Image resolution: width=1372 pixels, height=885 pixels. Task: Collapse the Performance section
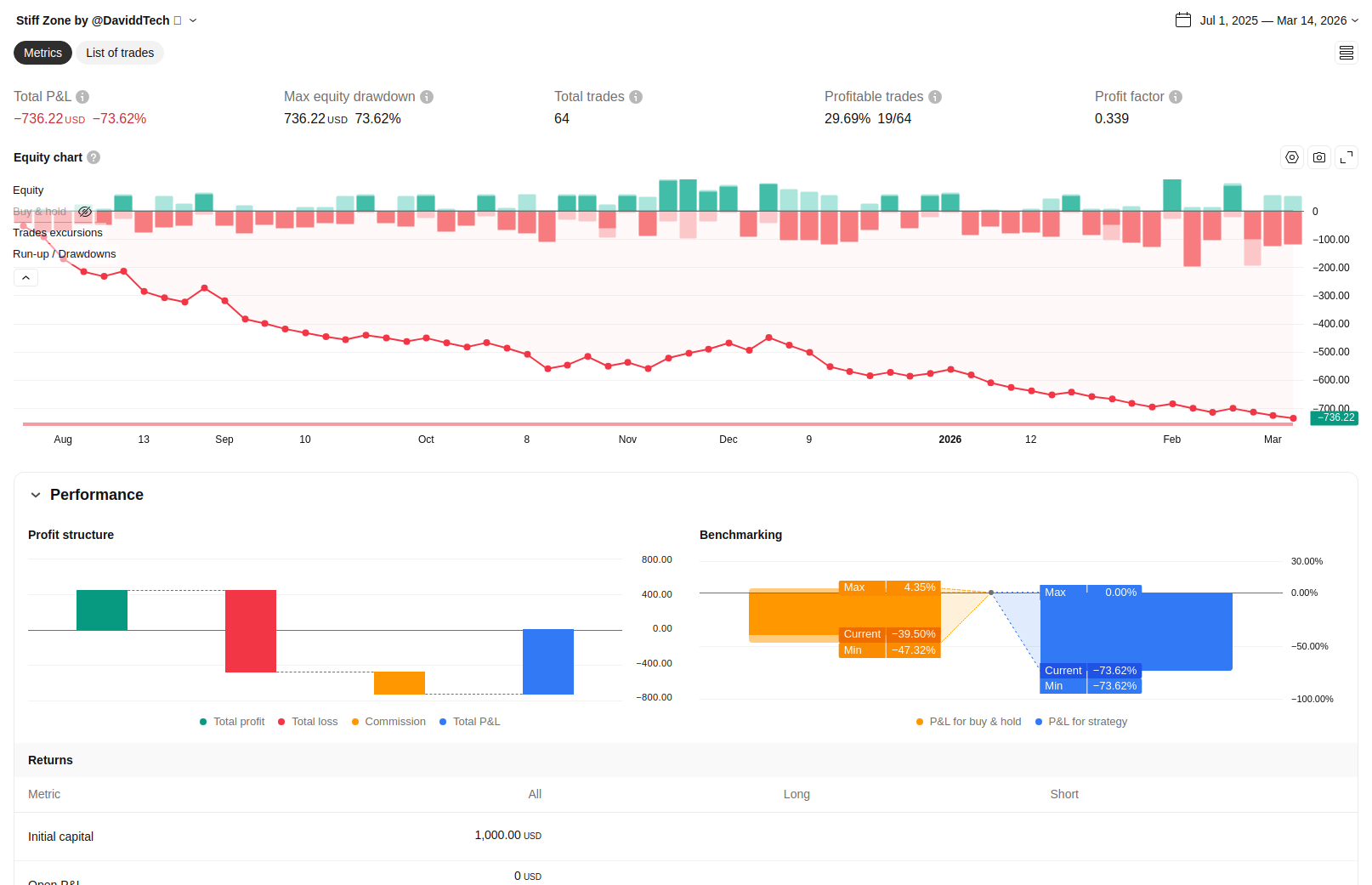(36, 495)
